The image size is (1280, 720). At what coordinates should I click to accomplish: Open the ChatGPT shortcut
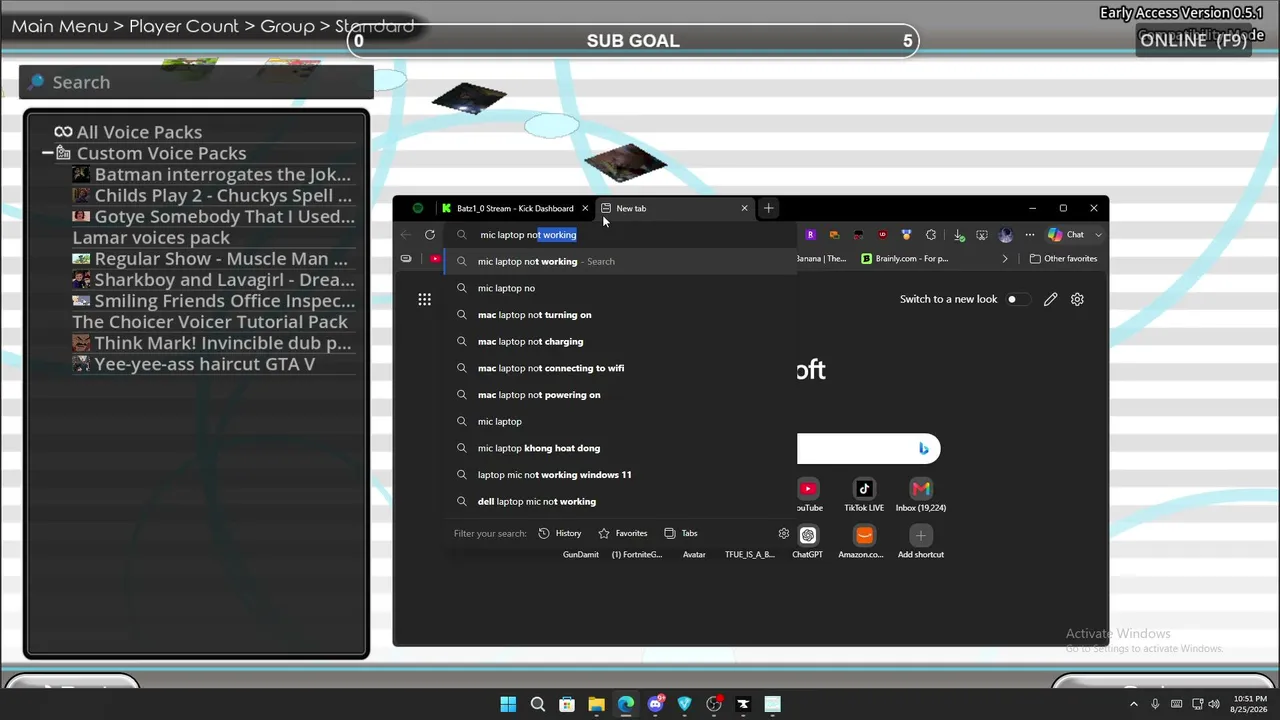[x=808, y=541]
